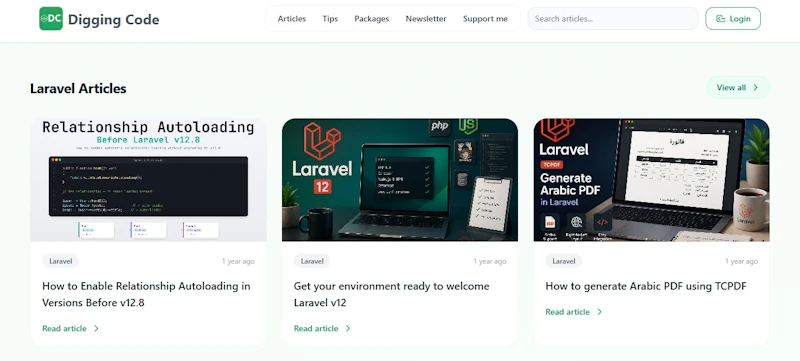
Task: Open the Articles menu item
Action: (292, 19)
